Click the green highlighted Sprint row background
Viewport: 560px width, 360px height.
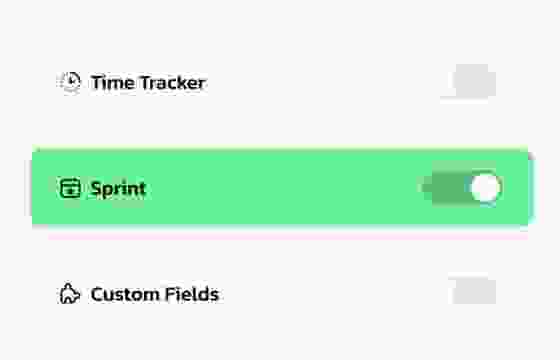point(280,188)
